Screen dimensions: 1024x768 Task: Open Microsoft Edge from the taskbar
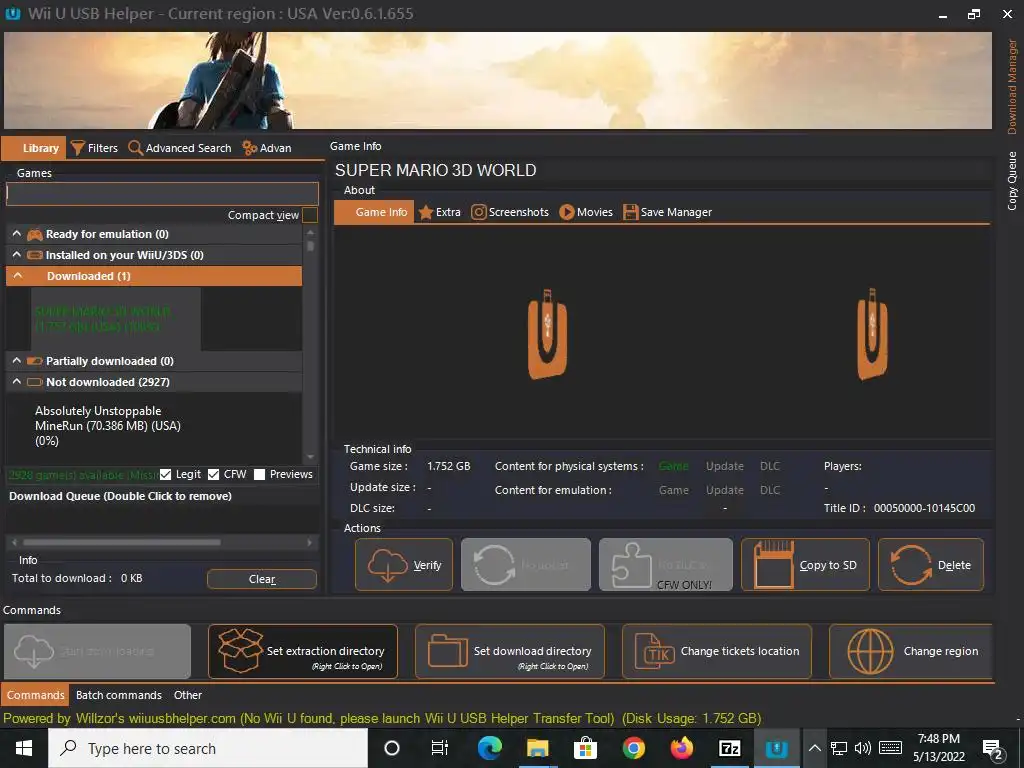[490, 748]
